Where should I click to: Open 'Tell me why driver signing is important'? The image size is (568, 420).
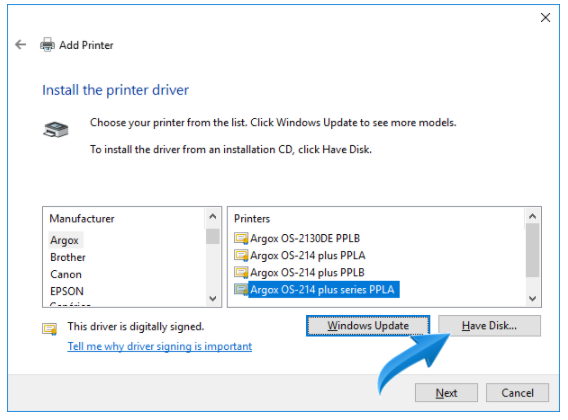coord(160,346)
